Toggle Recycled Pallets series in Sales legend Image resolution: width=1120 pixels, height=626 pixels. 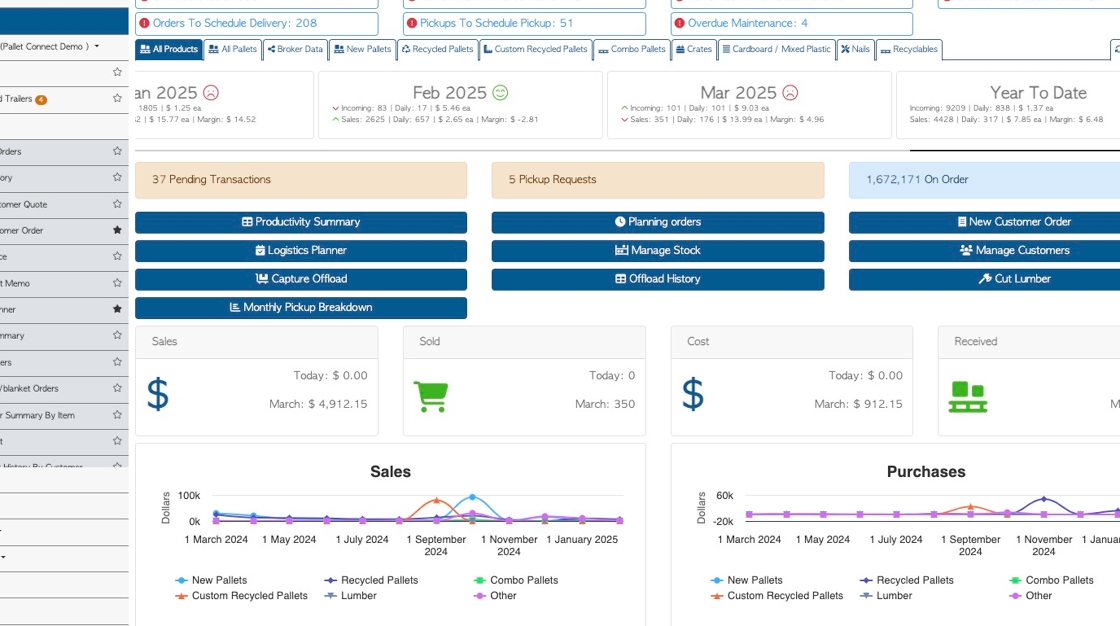tap(371, 580)
